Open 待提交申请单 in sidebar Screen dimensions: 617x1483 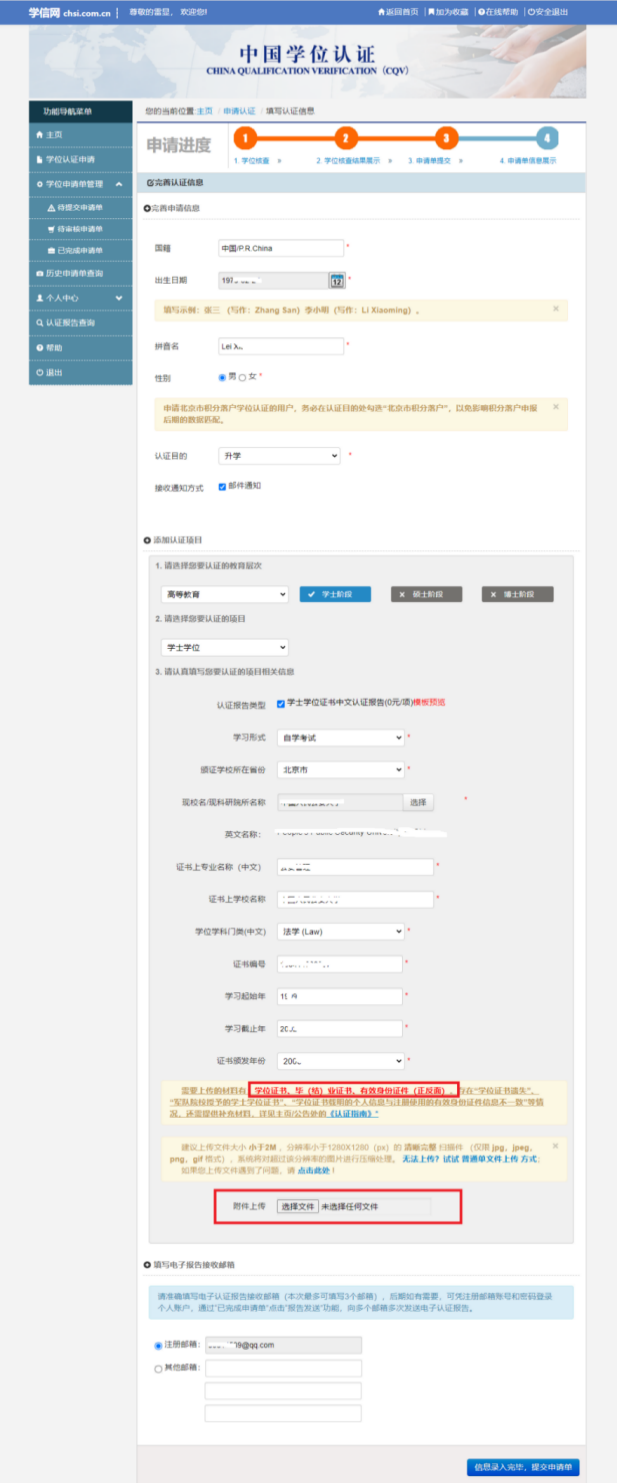coord(80,207)
